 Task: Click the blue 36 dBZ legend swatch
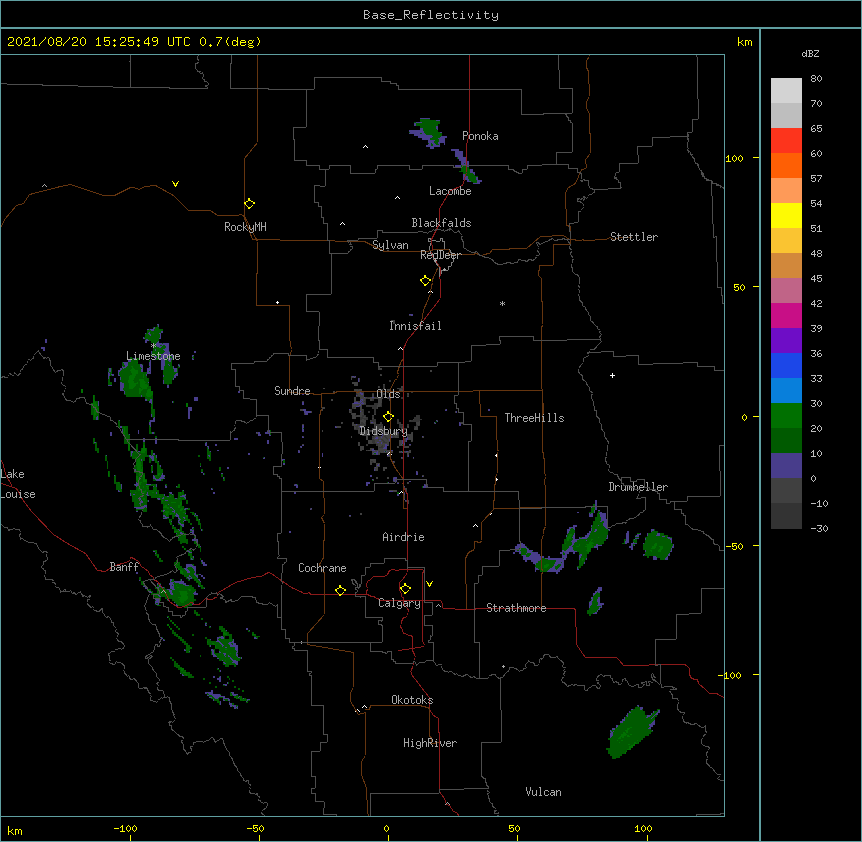coord(786,365)
